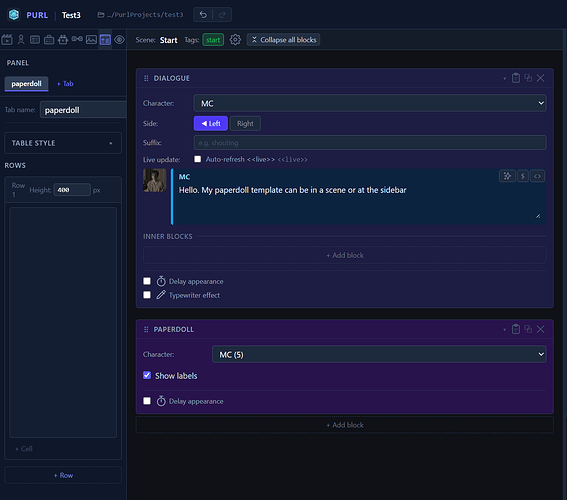Screen dimensions: 567x500
Task: Open the characters person icon
Action: 21,39
